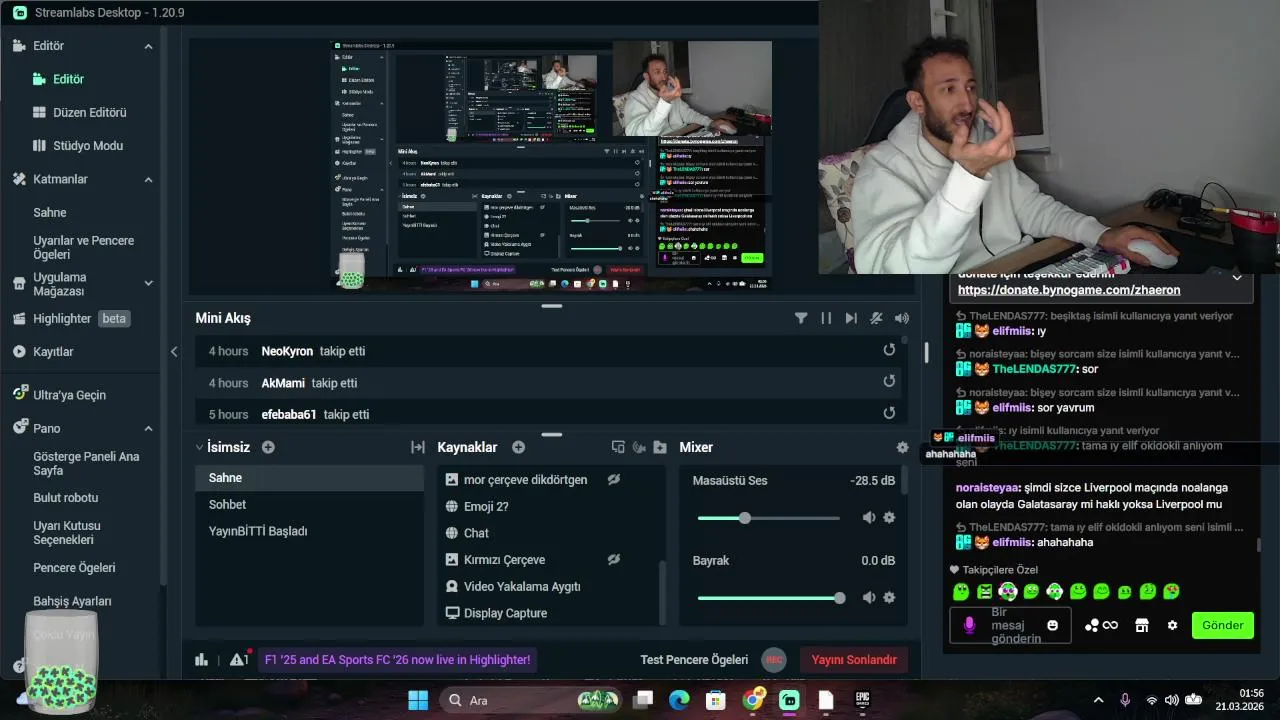Add a new scene with the plus icon
This screenshot has width=1280, height=720.
(268, 447)
